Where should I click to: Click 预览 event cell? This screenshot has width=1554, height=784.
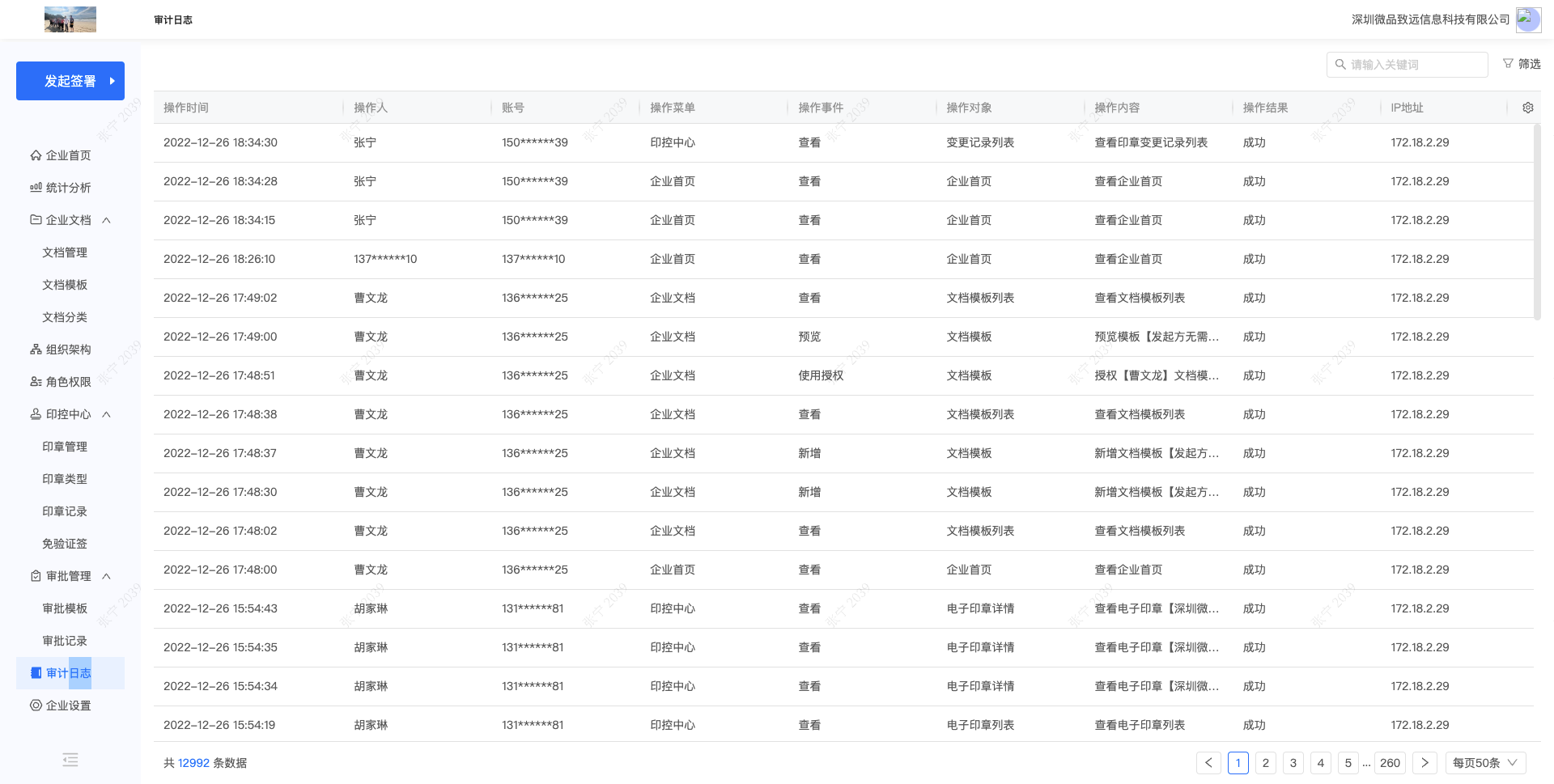[809, 337]
